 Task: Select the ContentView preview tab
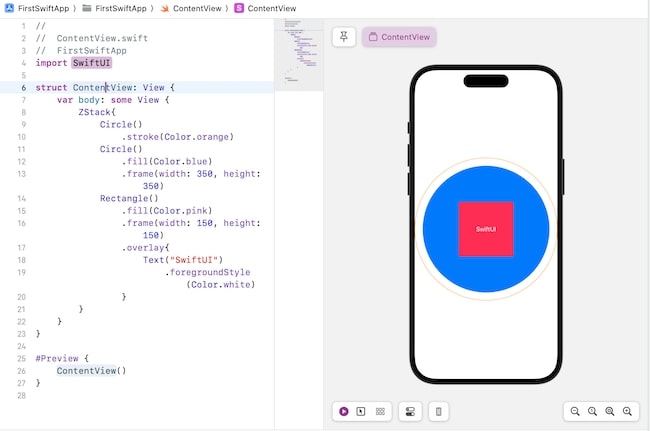click(399, 37)
